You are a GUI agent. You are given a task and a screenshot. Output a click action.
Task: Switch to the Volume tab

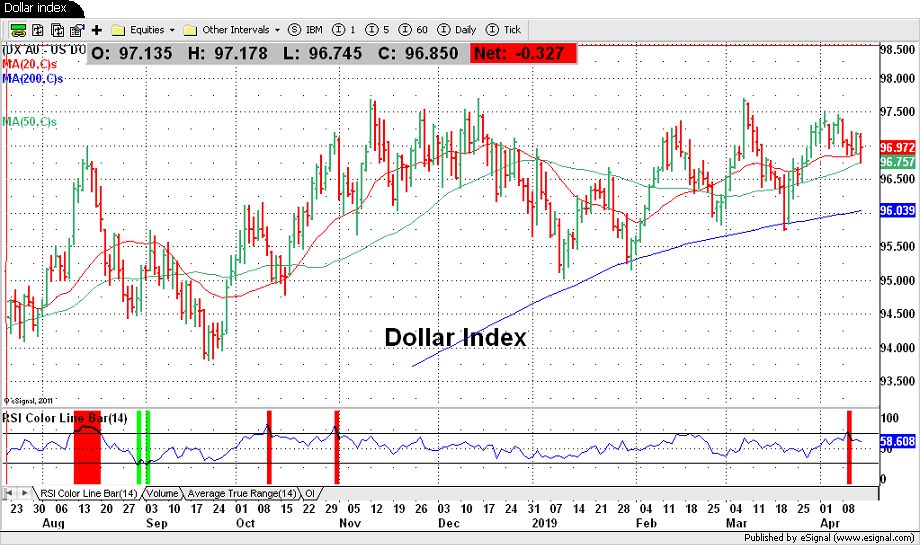click(163, 493)
